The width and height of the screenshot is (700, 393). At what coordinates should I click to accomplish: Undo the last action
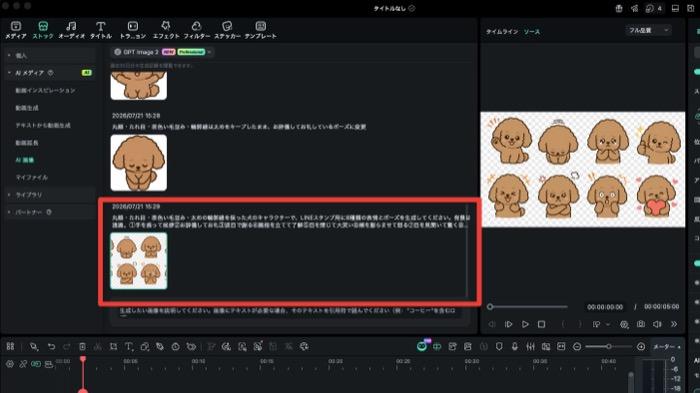pos(51,347)
